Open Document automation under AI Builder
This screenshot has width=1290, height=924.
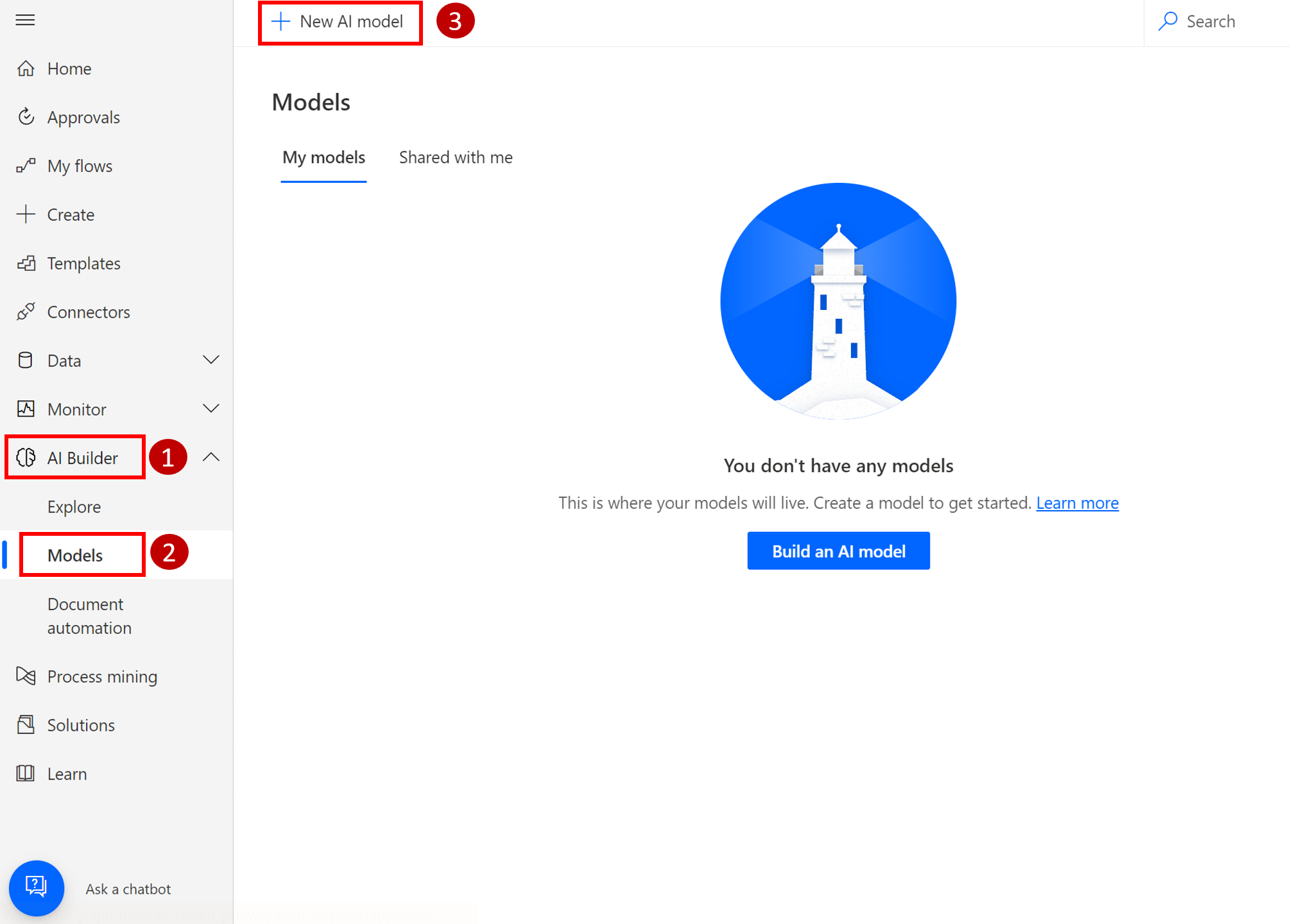89,616
